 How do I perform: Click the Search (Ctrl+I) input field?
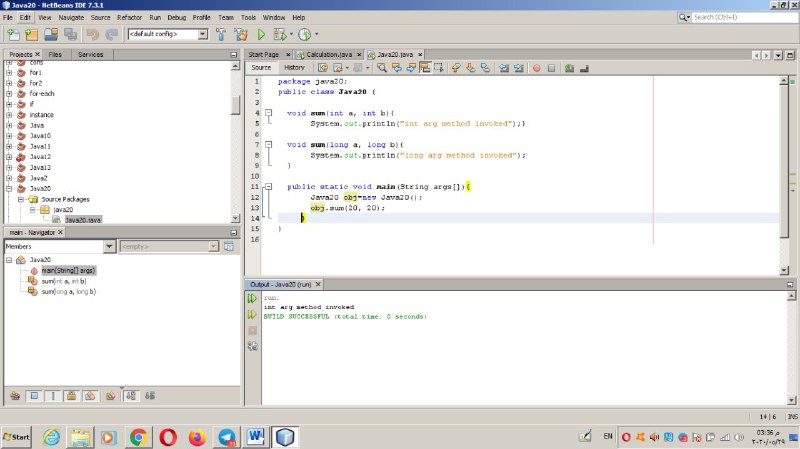click(x=744, y=17)
